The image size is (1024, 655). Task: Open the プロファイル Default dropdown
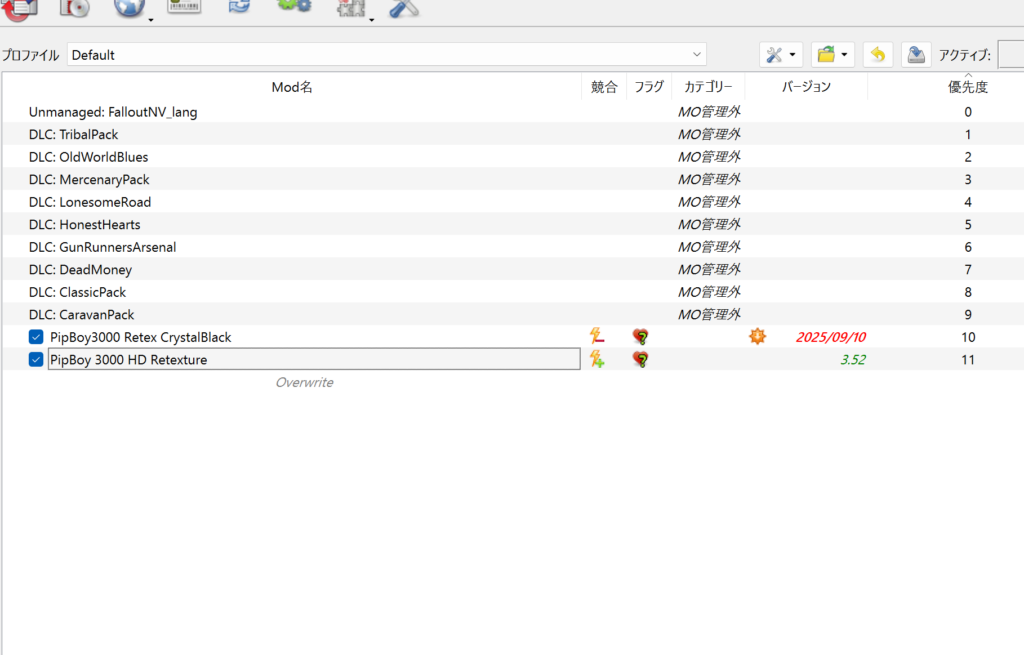point(386,55)
